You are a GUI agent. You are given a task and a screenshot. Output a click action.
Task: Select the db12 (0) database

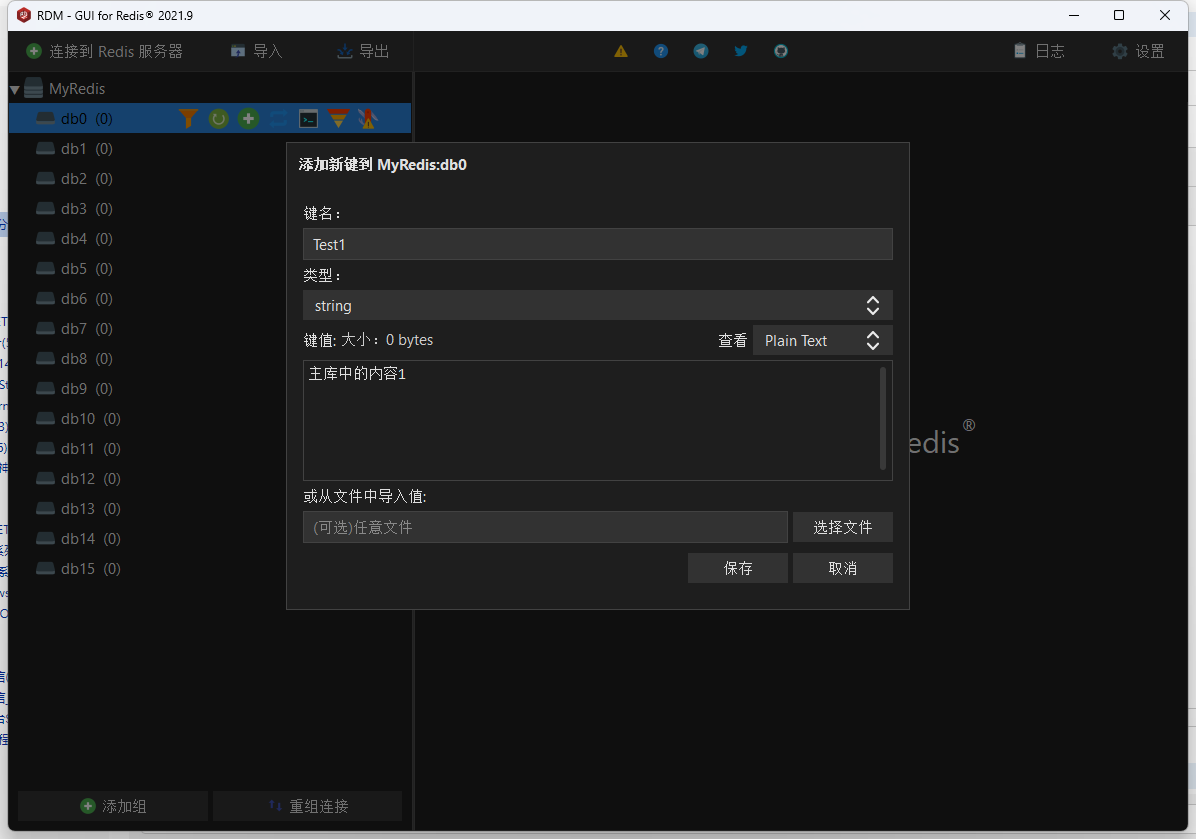pos(90,478)
